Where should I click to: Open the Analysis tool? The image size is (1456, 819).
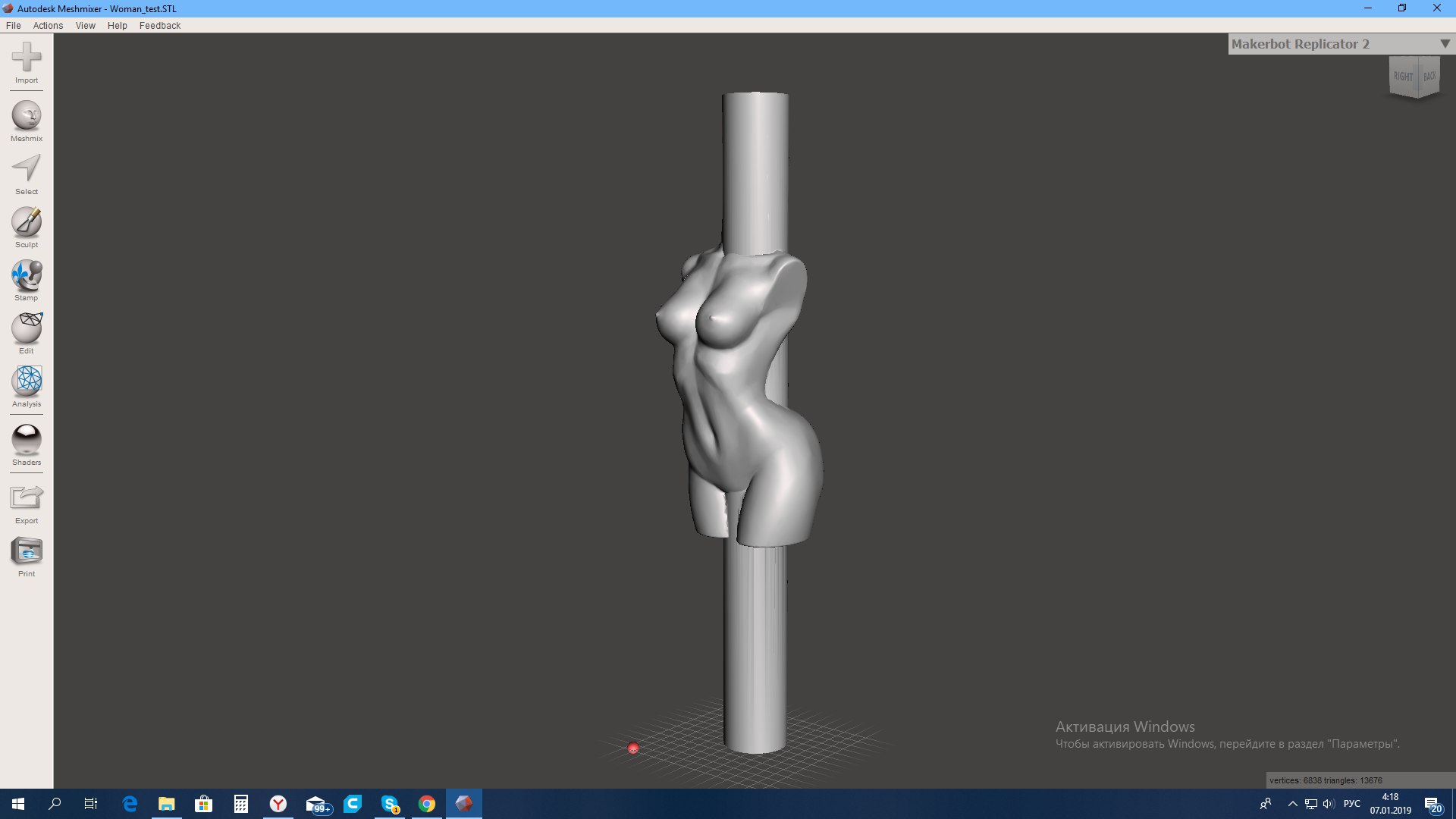(x=27, y=381)
